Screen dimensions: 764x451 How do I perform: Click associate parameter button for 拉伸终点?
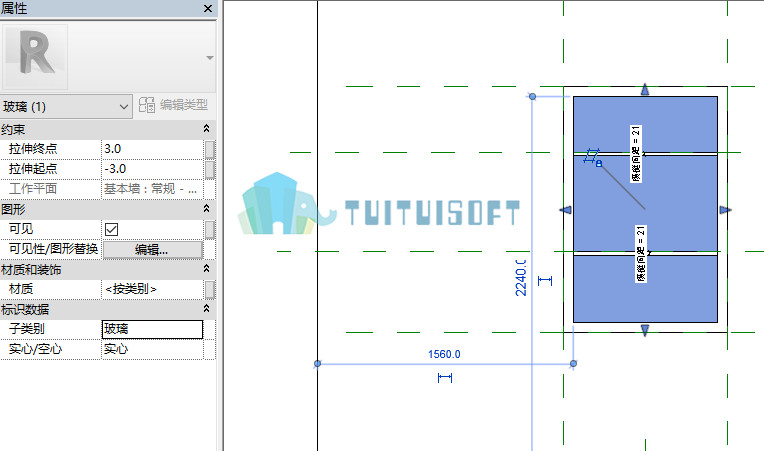coord(210,150)
